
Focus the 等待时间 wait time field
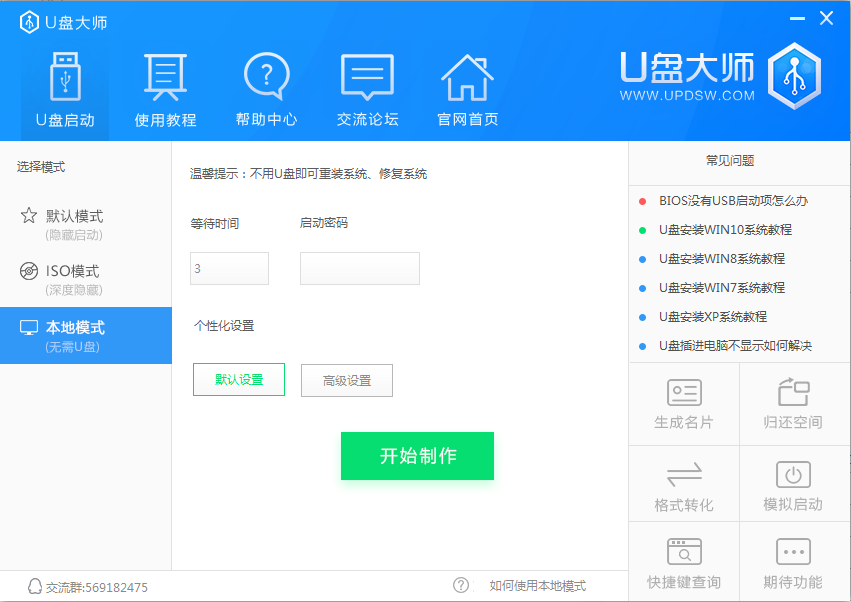(x=229, y=268)
